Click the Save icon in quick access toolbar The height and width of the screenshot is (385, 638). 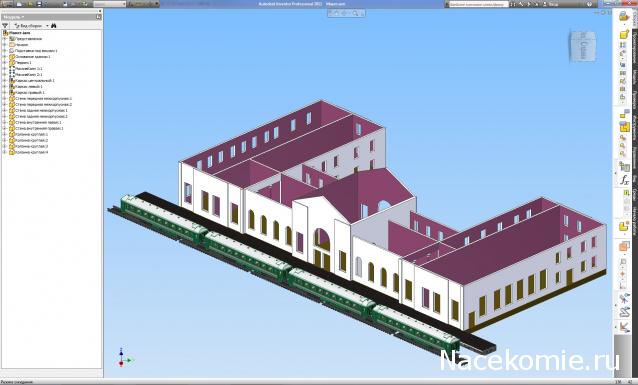pos(39,4)
